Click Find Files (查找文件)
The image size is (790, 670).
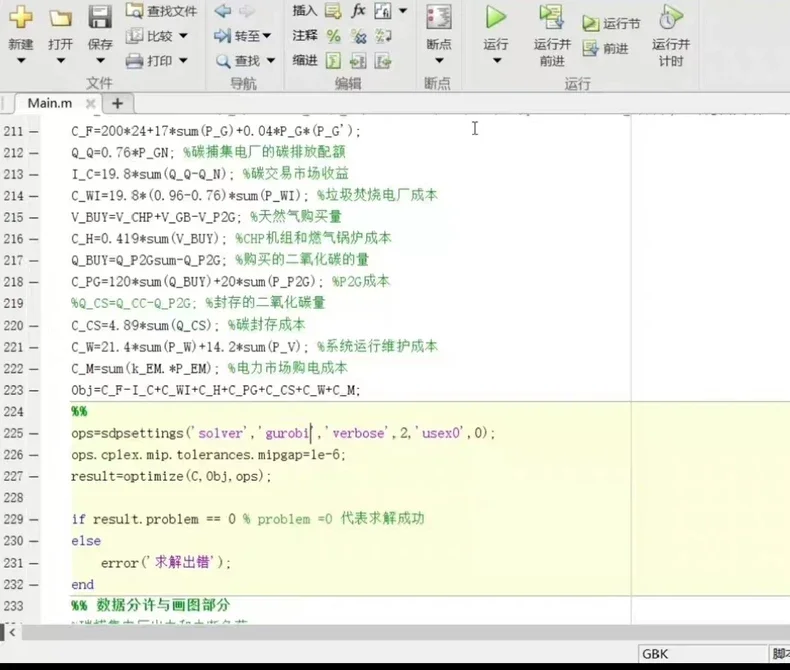[x=161, y=11]
